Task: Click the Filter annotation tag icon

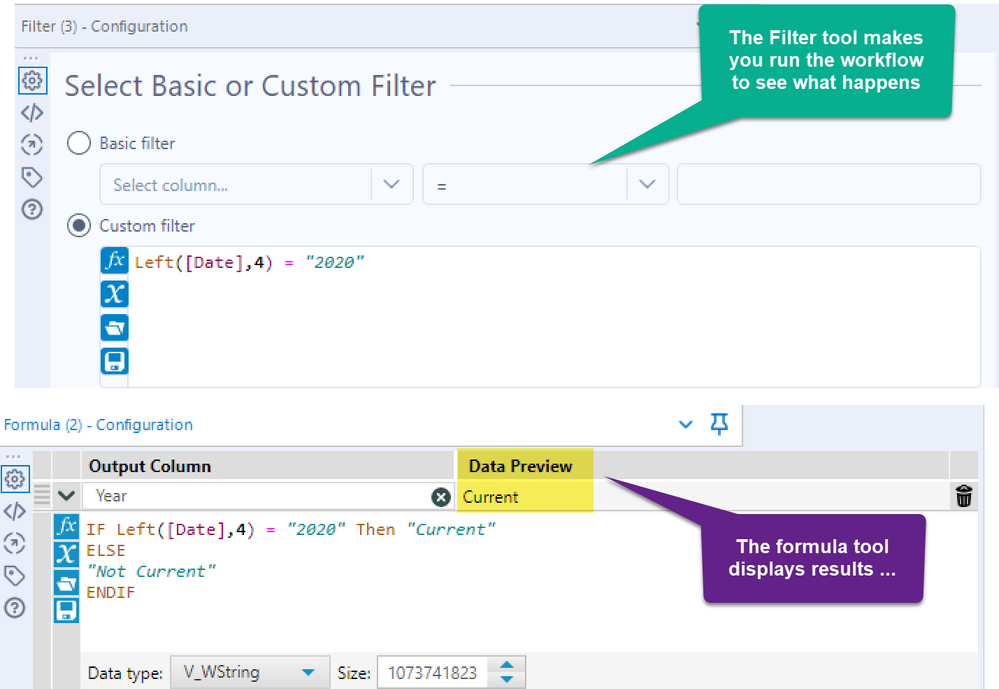Action: coord(32,177)
